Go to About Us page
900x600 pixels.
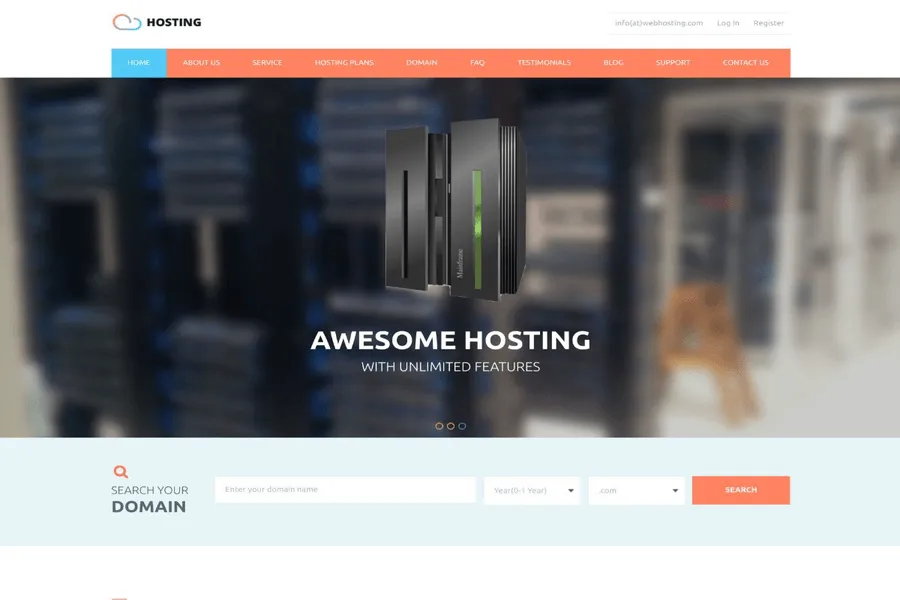click(x=201, y=63)
